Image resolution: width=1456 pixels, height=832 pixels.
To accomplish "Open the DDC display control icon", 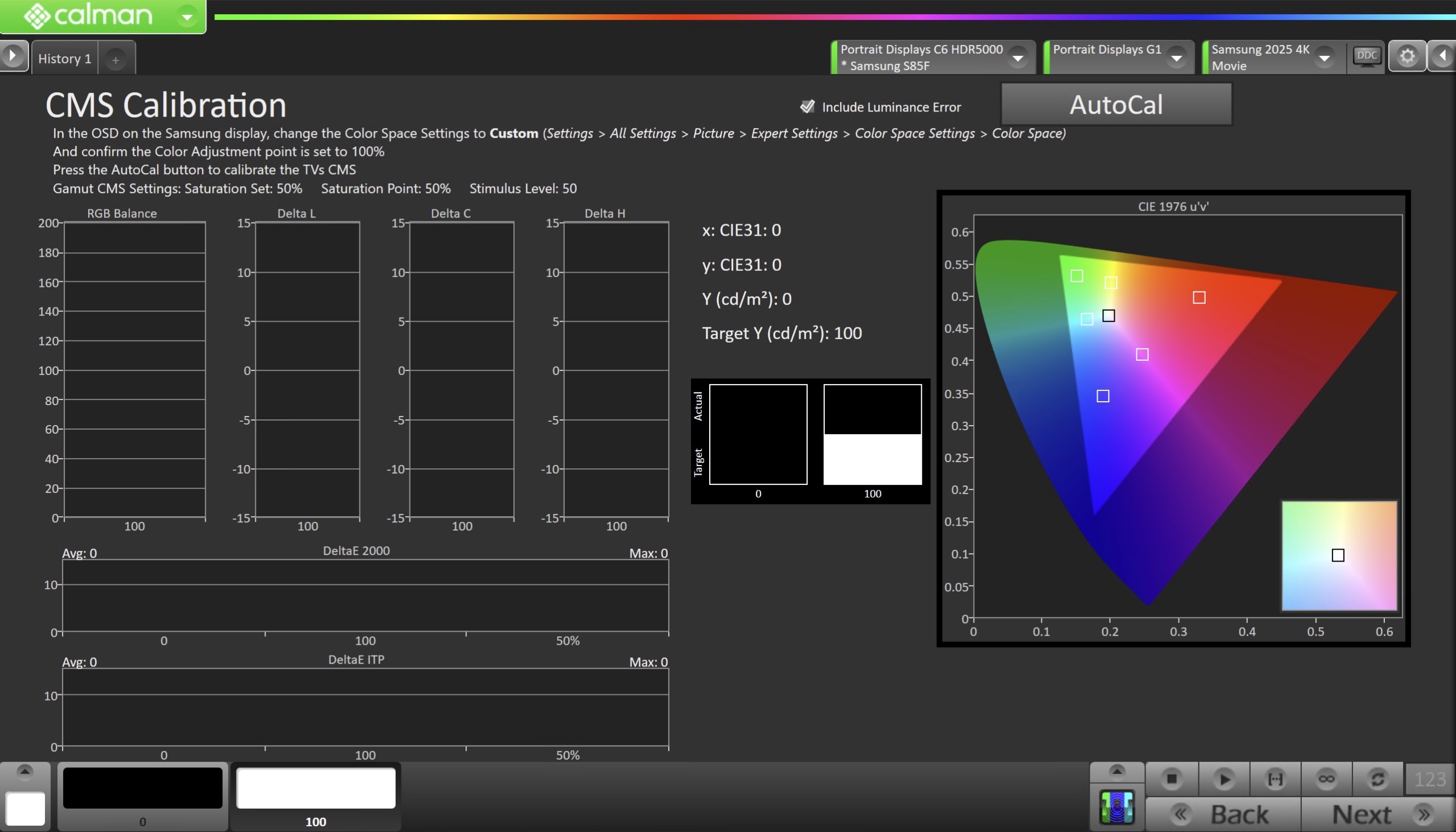I will (1366, 56).
